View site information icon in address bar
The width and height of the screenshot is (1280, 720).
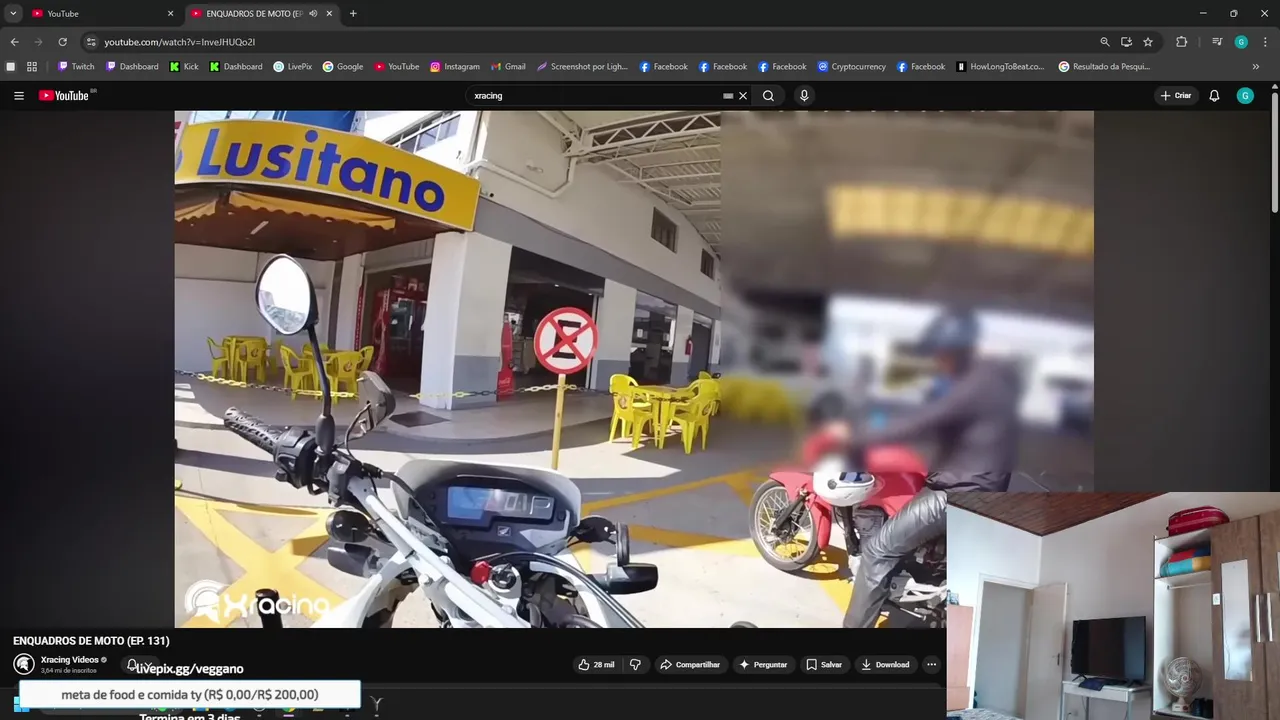[x=91, y=42]
